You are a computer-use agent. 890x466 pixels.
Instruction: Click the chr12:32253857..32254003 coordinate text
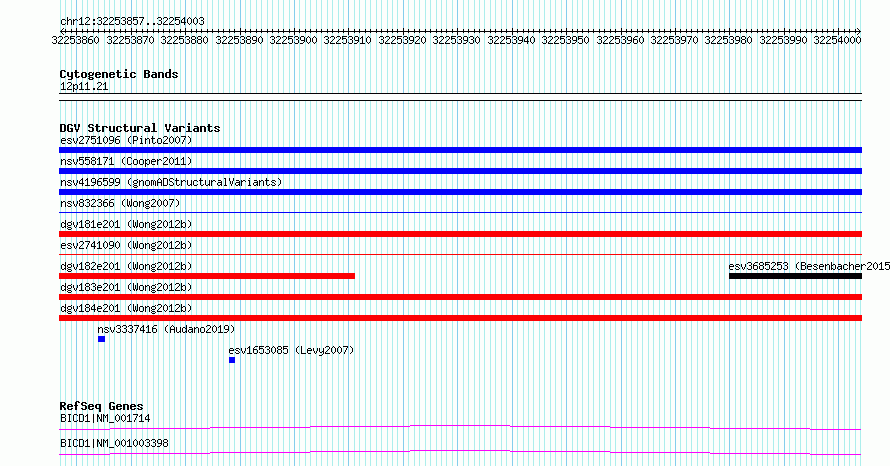coord(132,22)
